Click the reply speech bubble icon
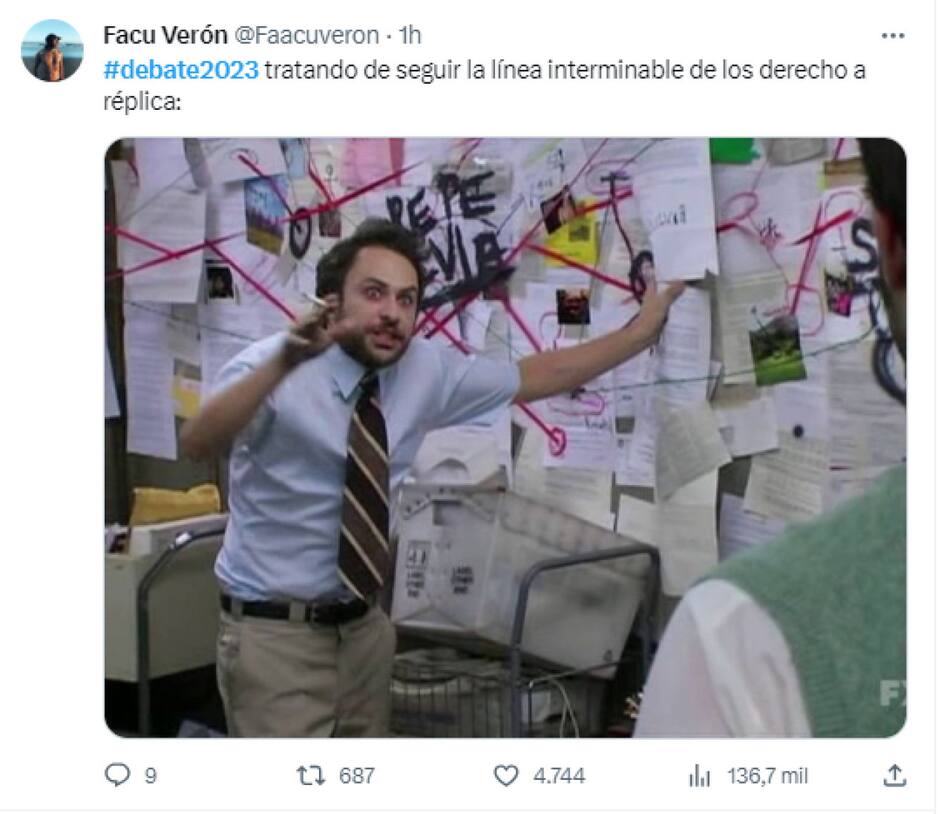The height and width of the screenshot is (814, 950). pyautogui.click(x=117, y=775)
